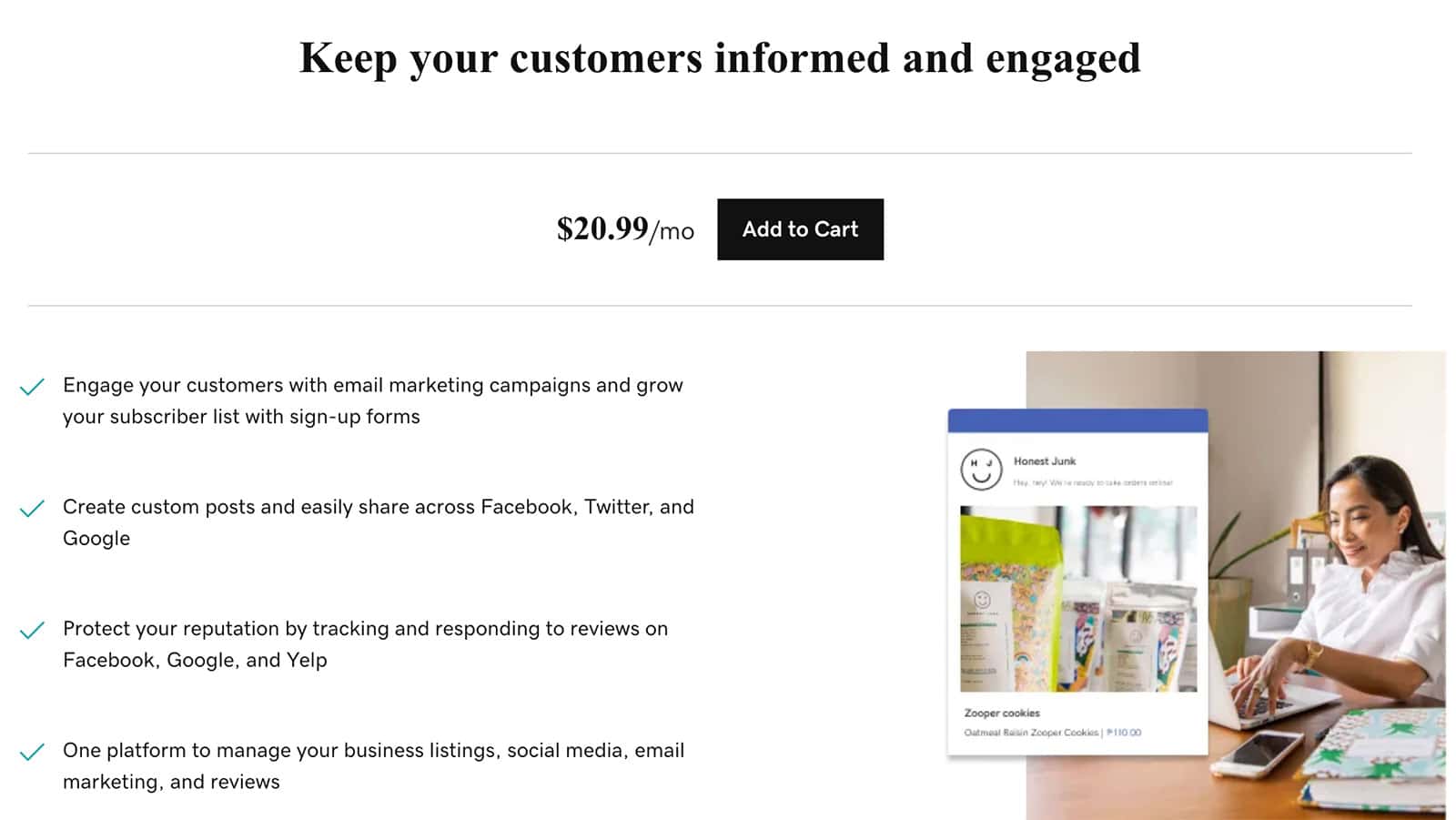Click the Zooper cookies product photo
This screenshot has width=1456, height=820.
(x=1078, y=599)
